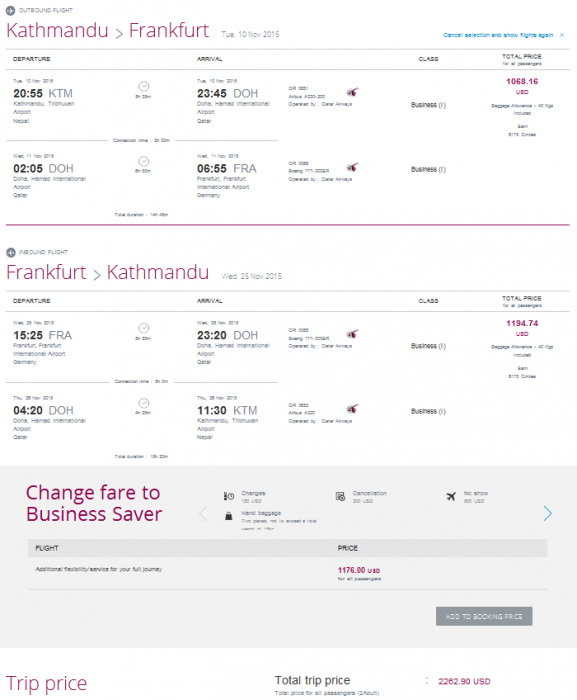This screenshot has width=577, height=700.
Task: Click the Cancellation fee icon
Action: pyautogui.click(x=340, y=496)
